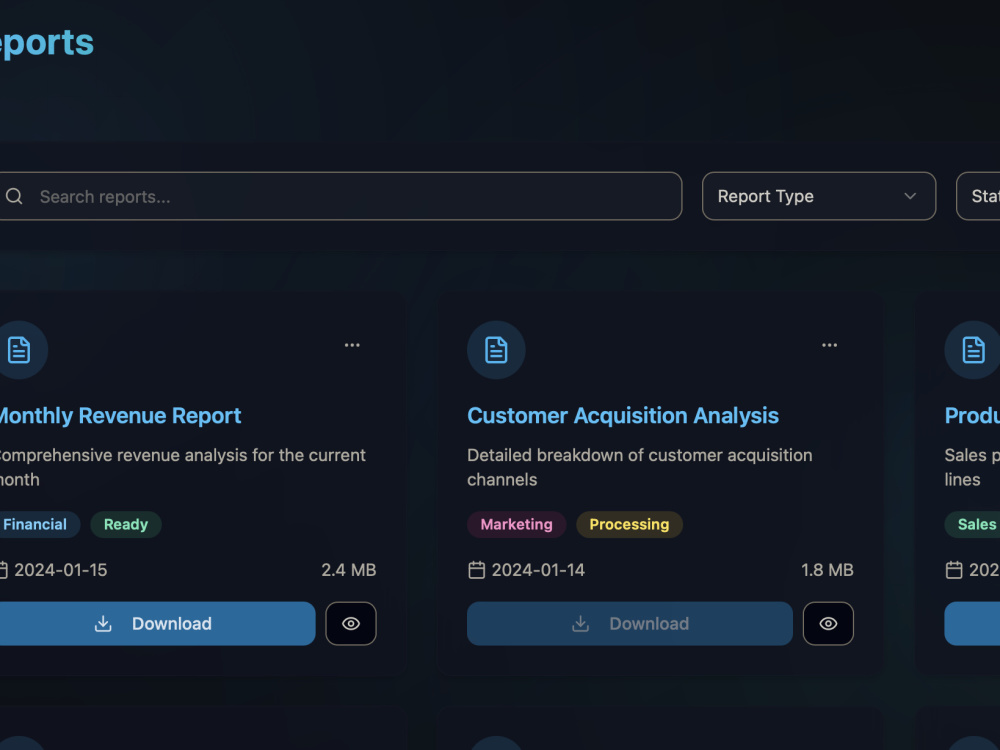Open the Monthly Revenue Report title
This screenshot has height=750, width=1000.
pyautogui.click(x=120, y=416)
